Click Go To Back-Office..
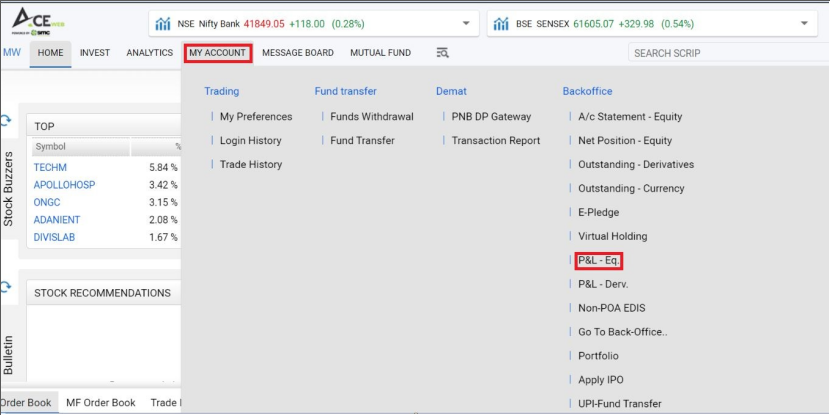830x415 pixels. pyautogui.click(x=622, y=332)
